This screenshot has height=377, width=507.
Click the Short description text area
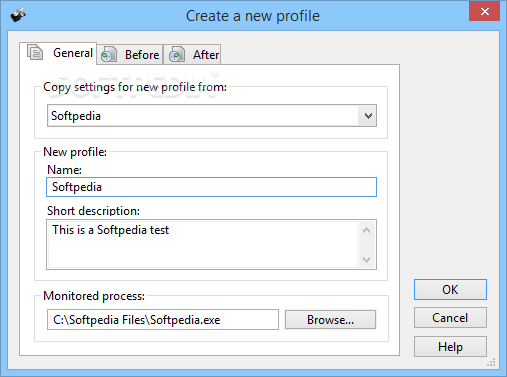click(211, 244)
